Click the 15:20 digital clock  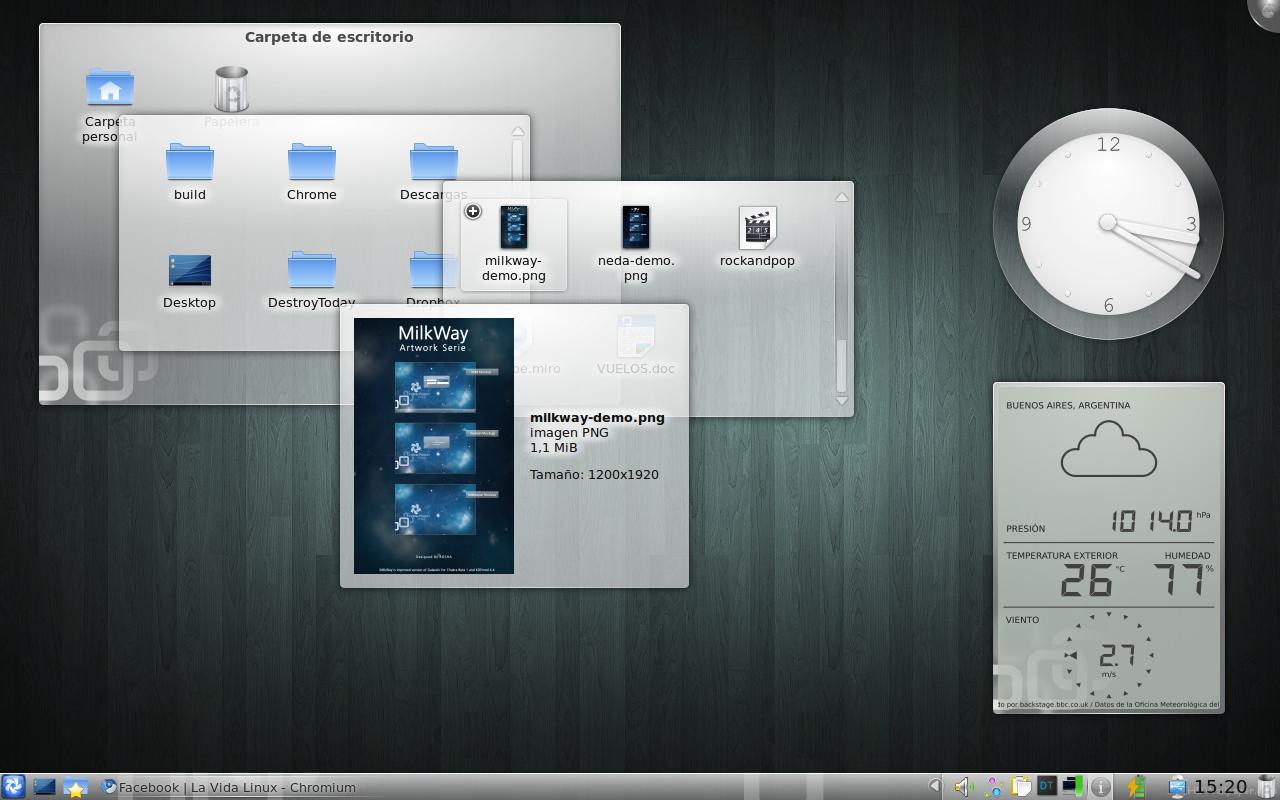(1221, 787)
